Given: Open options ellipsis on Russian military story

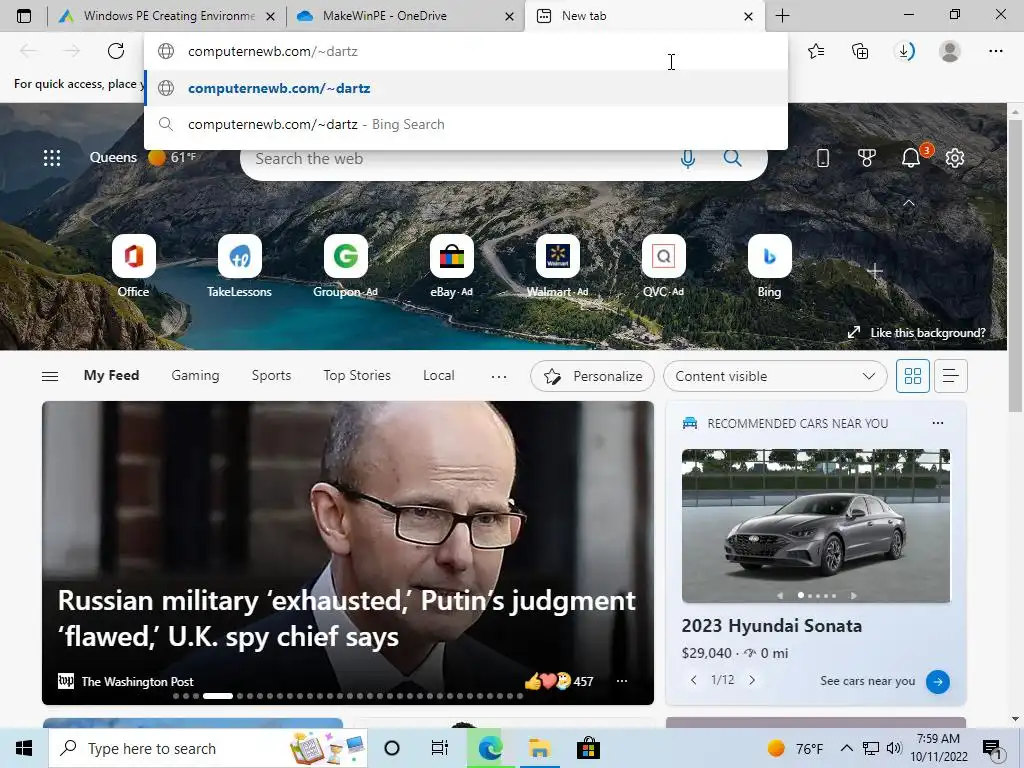Looking at the screenshot, I should (622, 681).
